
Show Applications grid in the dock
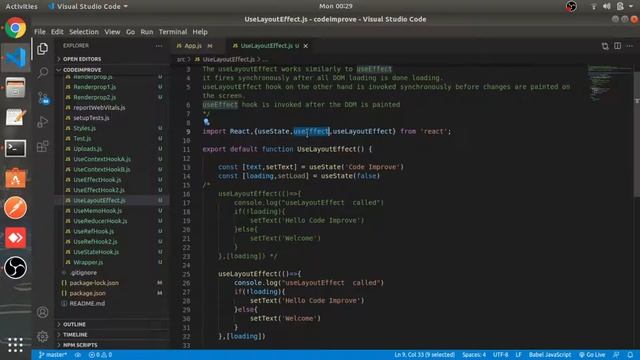(16, 345)
